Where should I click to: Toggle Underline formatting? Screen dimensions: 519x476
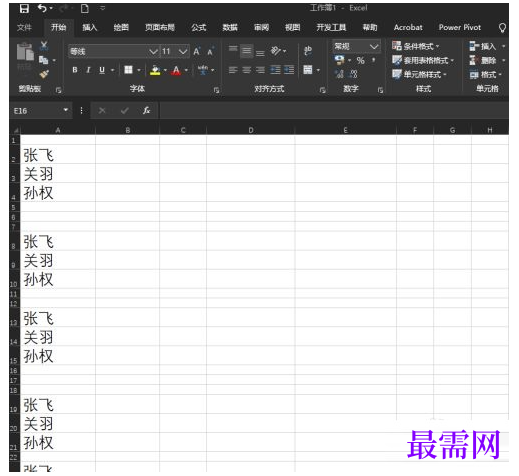(102, 70)
